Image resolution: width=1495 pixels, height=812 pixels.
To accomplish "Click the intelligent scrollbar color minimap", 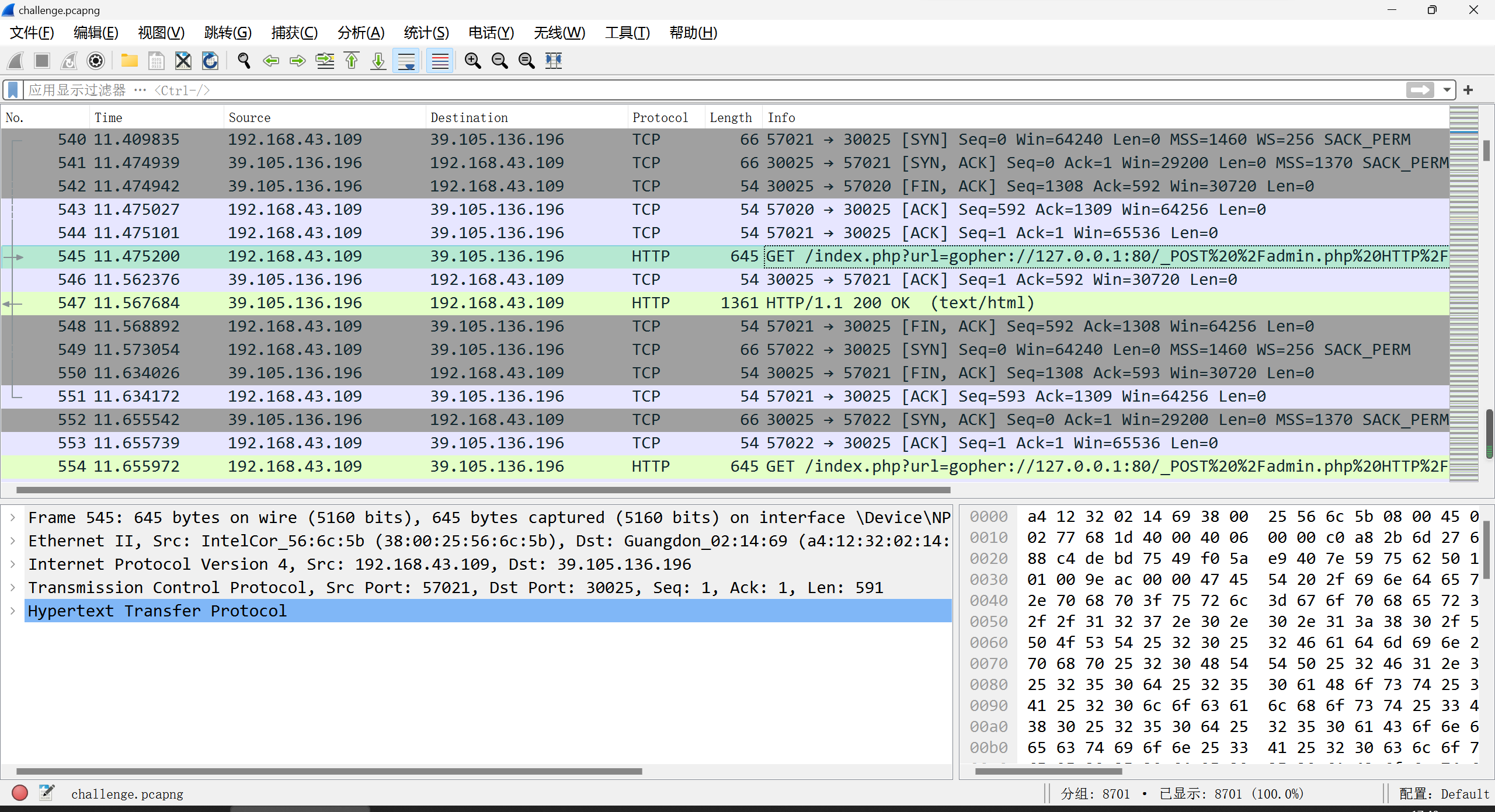I will [1464, 294].
